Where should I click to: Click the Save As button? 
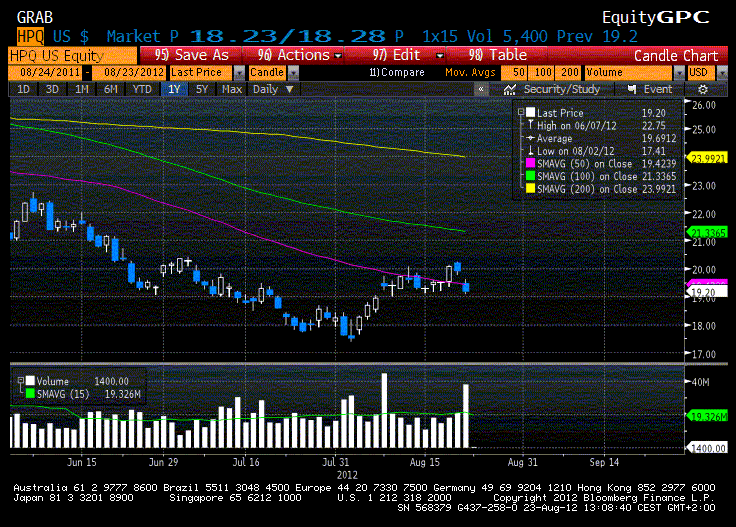pos(191,55)
